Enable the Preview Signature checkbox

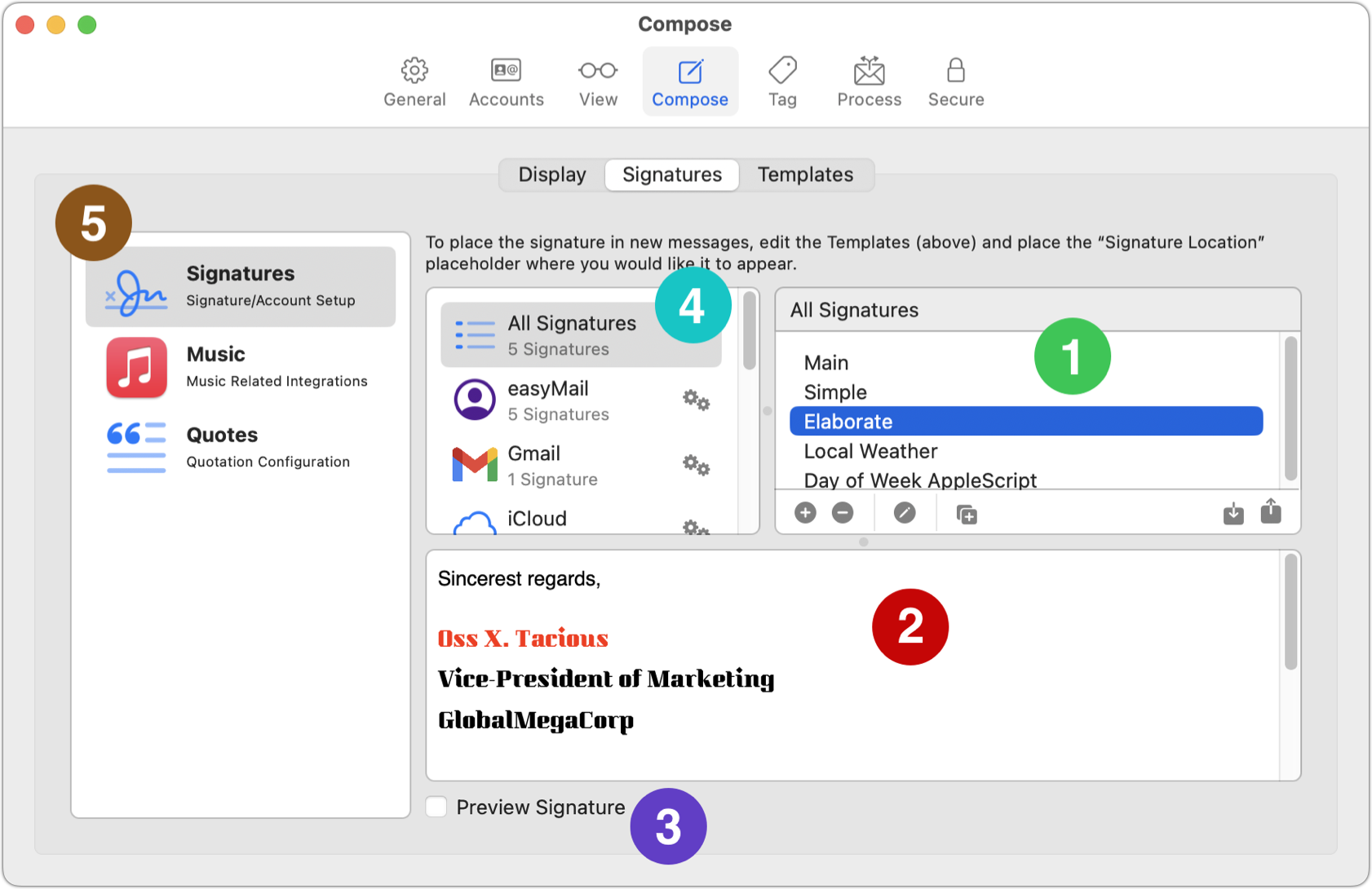437,807
